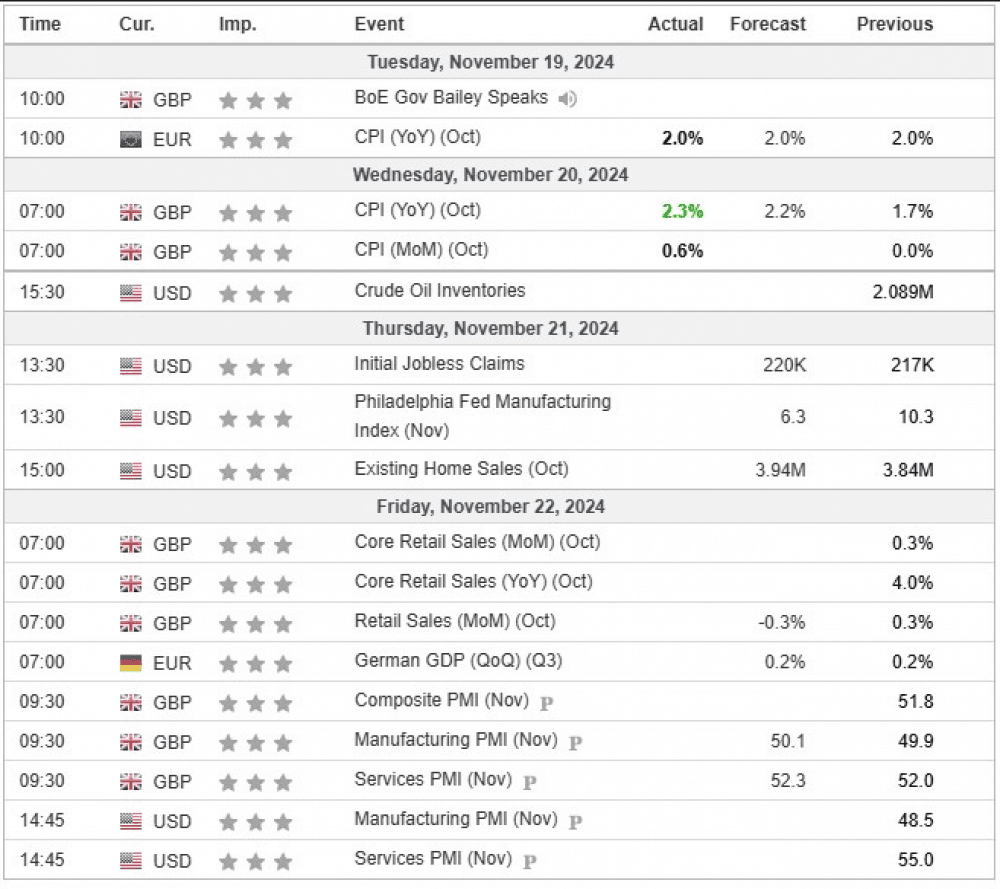The image size is (1000, 889).
Task: Click the EU flag in the 10:00 CPI (YoY) row
Action: point(131,139)
